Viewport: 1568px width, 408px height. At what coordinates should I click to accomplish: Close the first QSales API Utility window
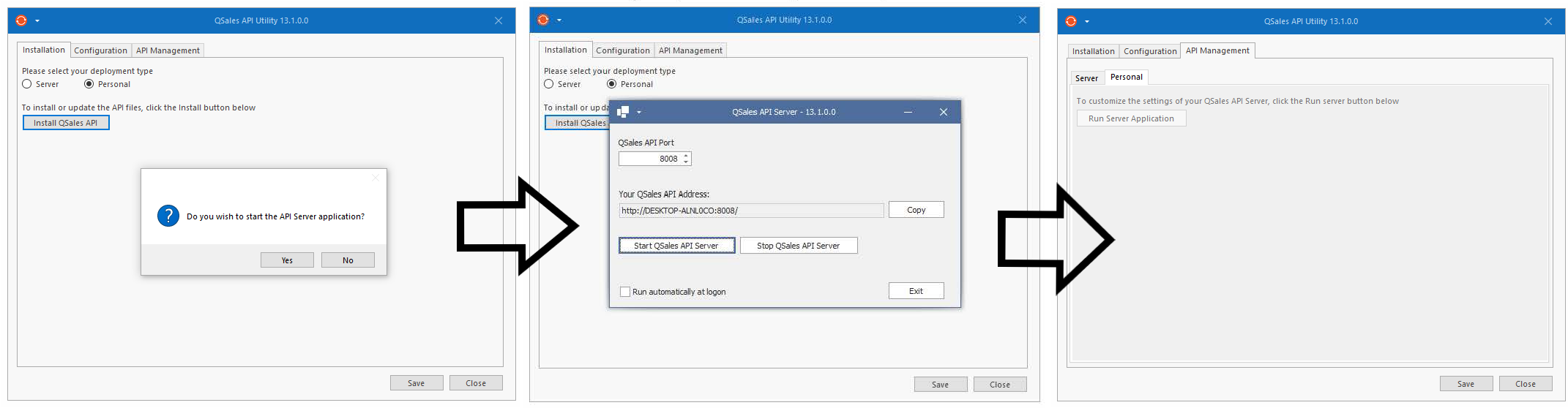coord(499,20)
